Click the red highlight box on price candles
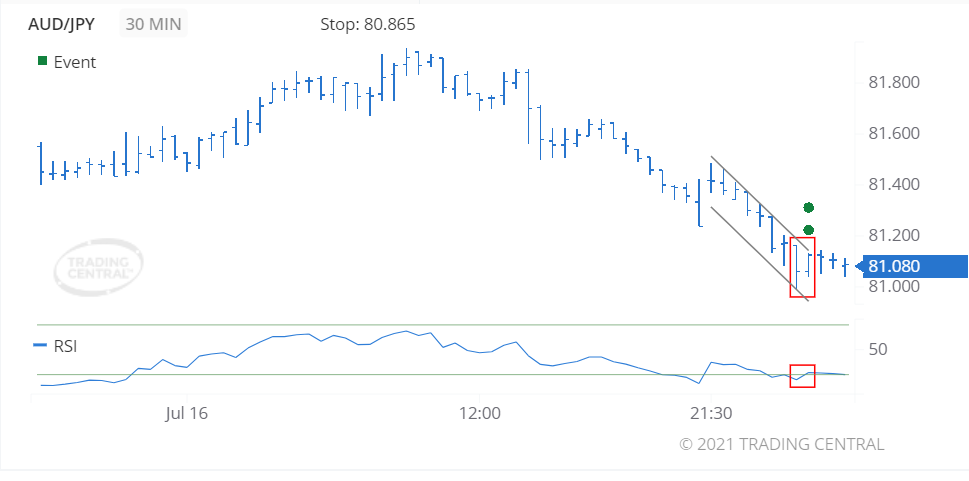 tap(803, 267)
